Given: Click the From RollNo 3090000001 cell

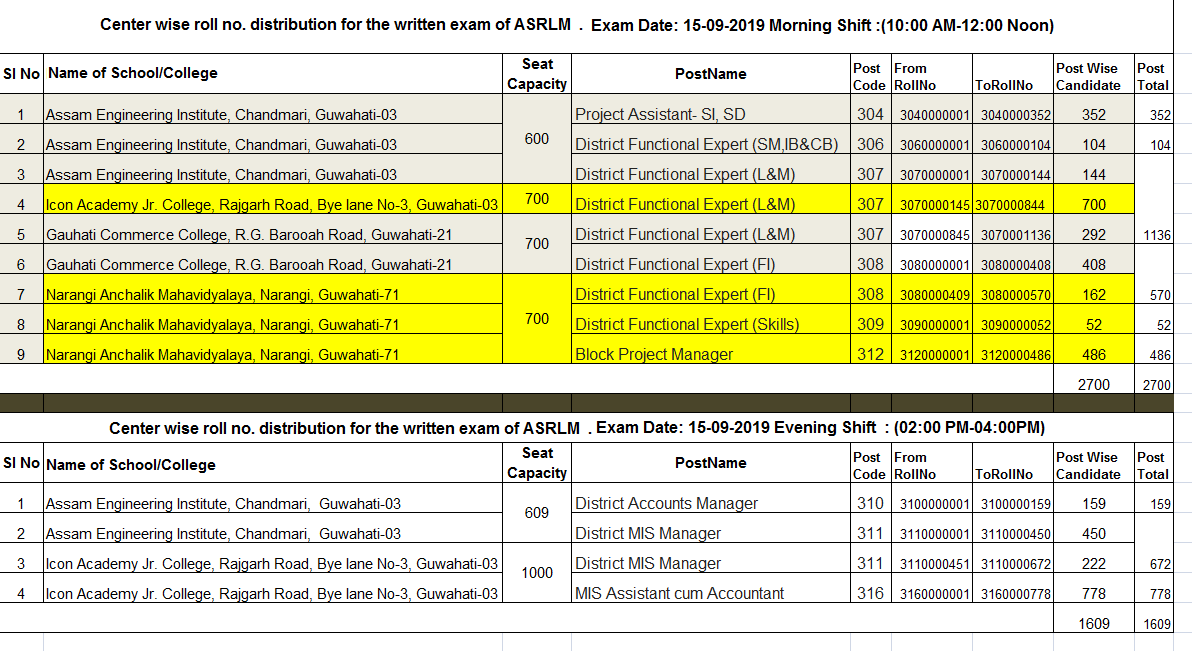Looking at the screenshot, I should pyautogui.click(x=931, y=319).
